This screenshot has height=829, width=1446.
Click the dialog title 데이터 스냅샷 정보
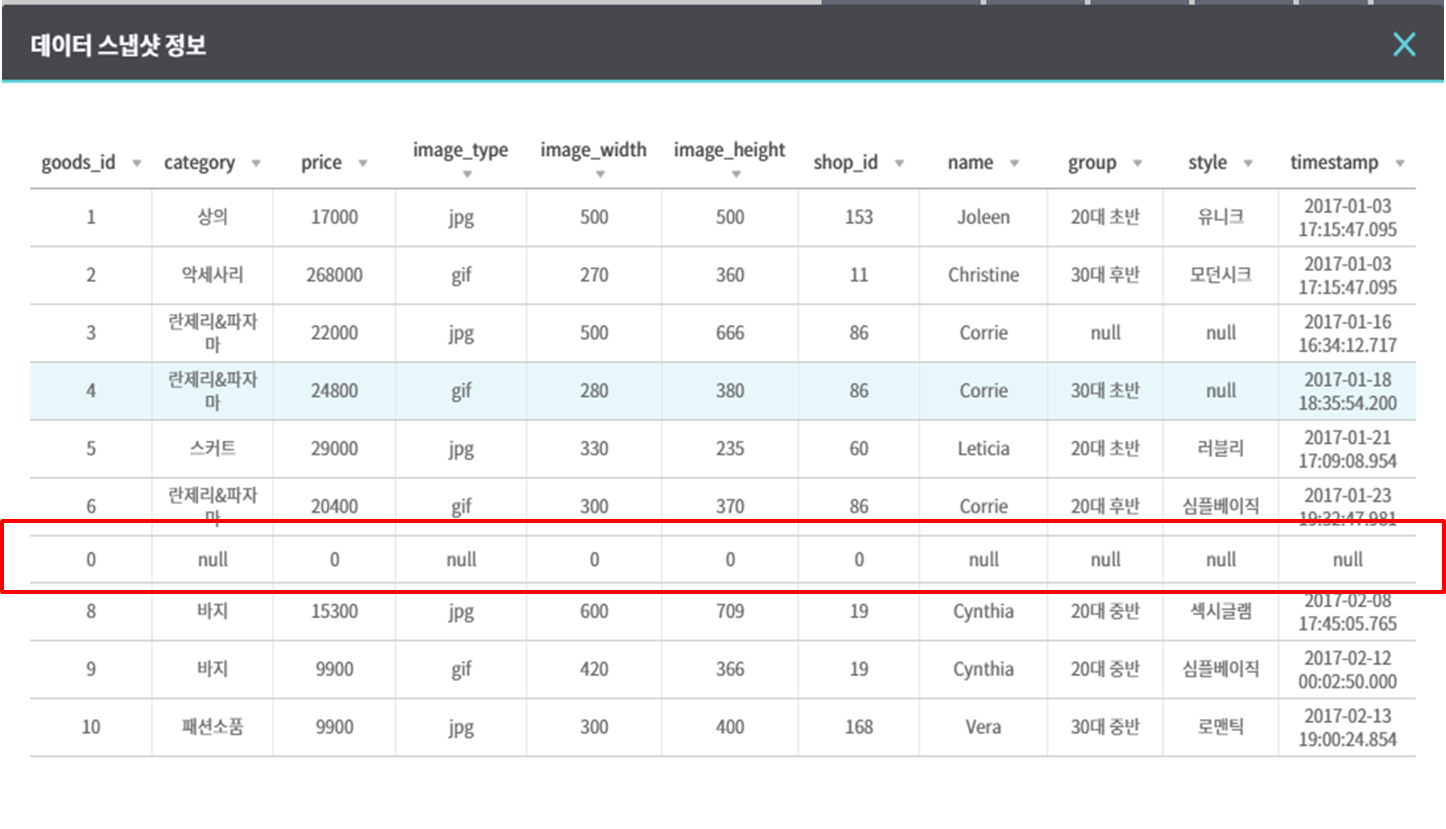pos(118,45)
